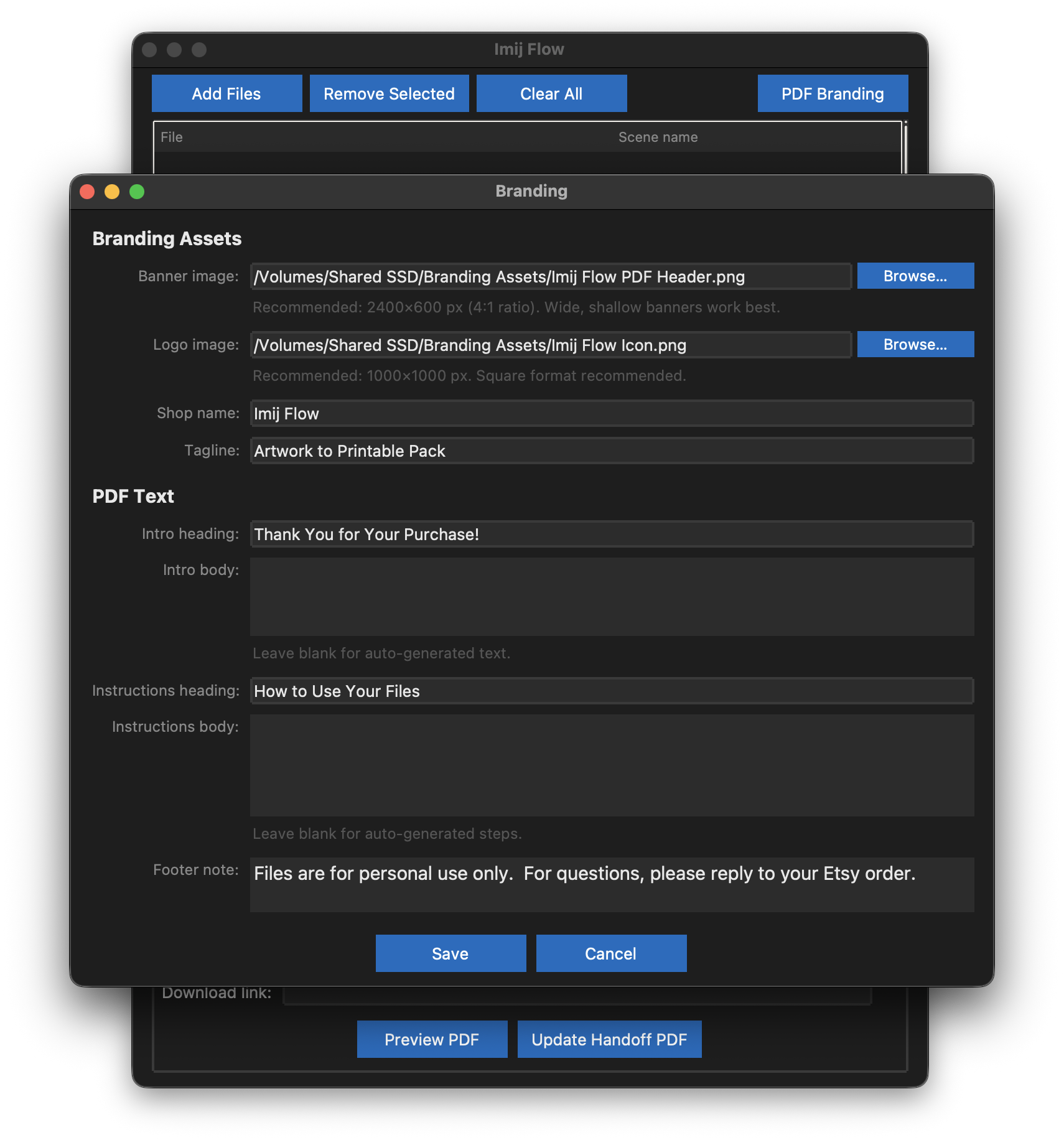Screen dimensions: 1064x1140
Task: Click the file list scrollbar
Action: point(905,149)
